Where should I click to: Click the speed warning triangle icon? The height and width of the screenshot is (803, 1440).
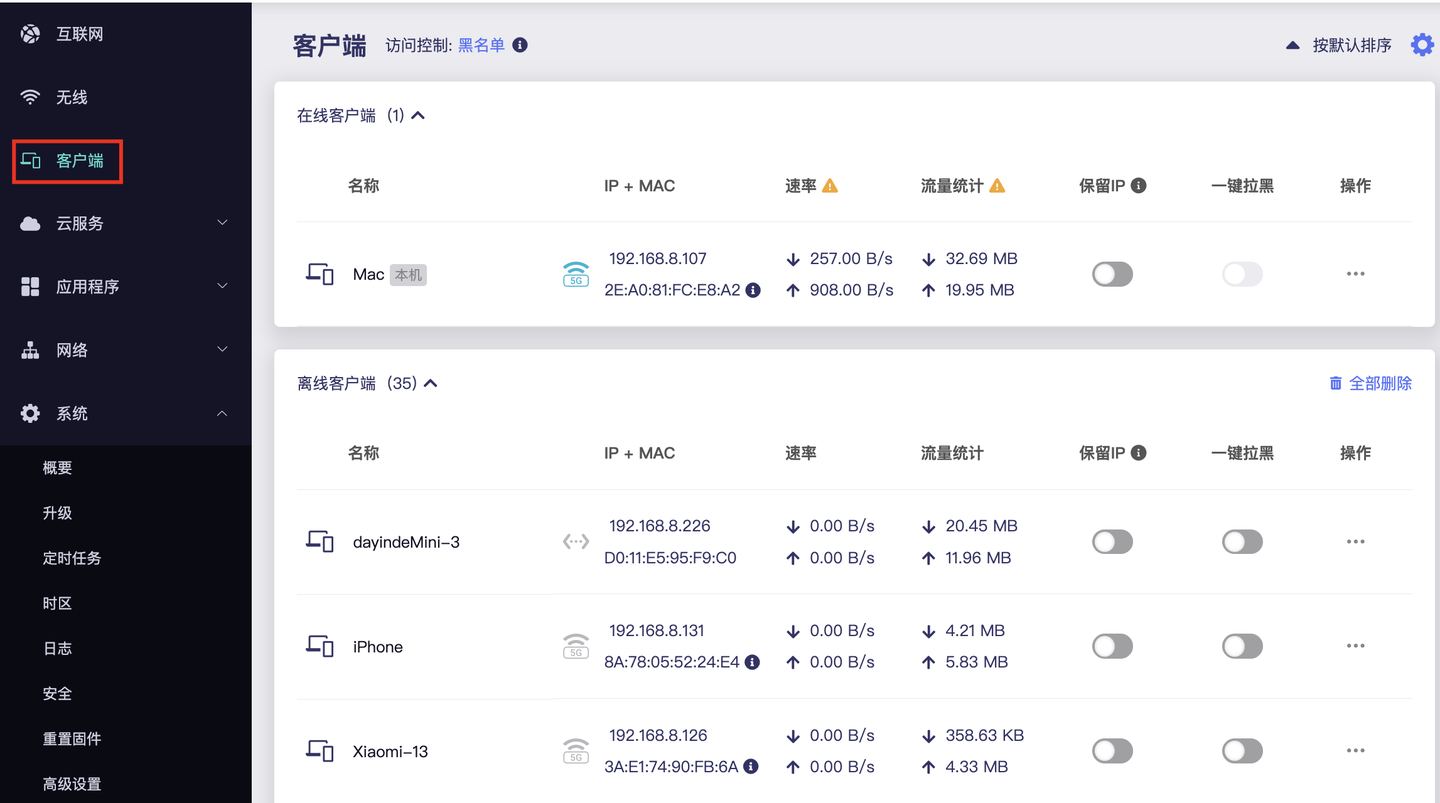[830, 186]
